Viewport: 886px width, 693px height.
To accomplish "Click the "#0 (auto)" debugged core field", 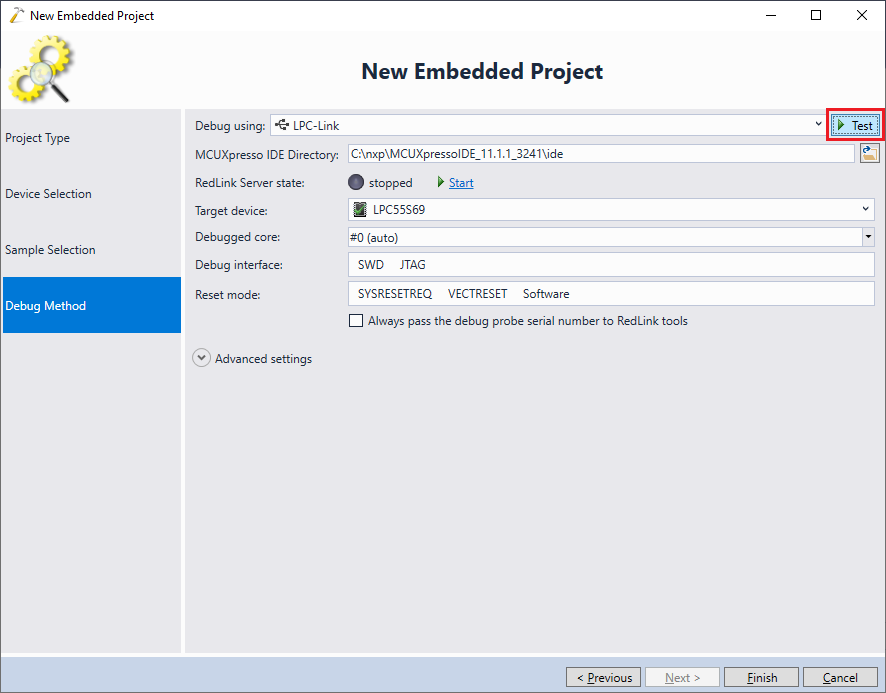I will (605, 237).
